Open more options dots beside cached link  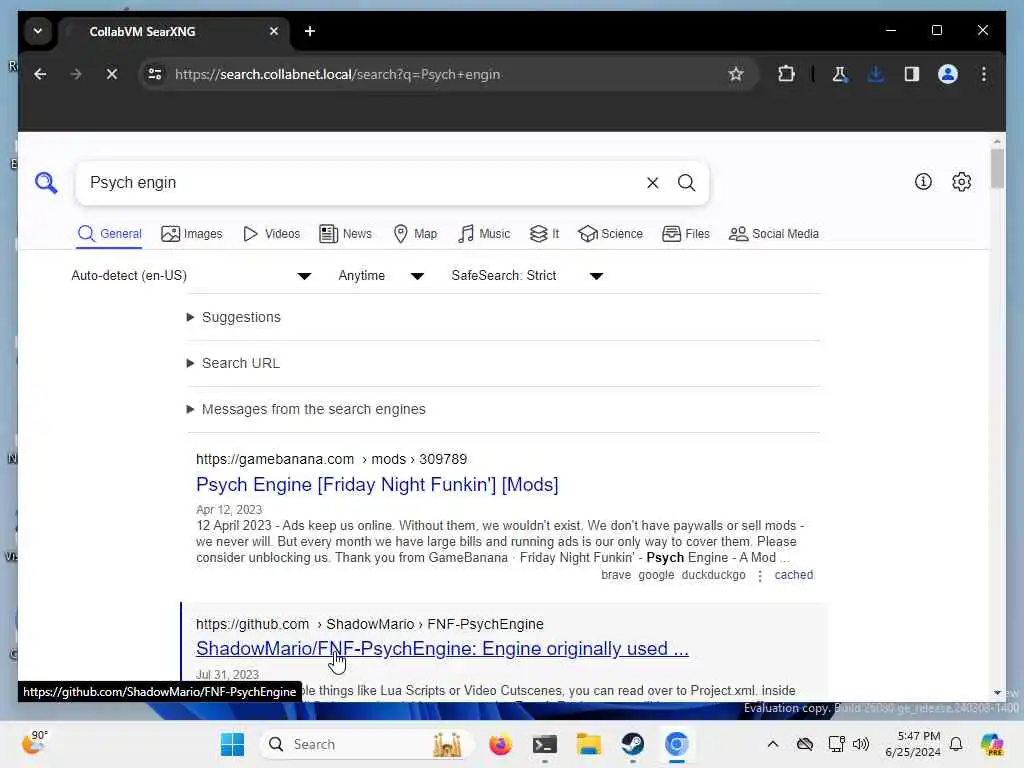760,575
